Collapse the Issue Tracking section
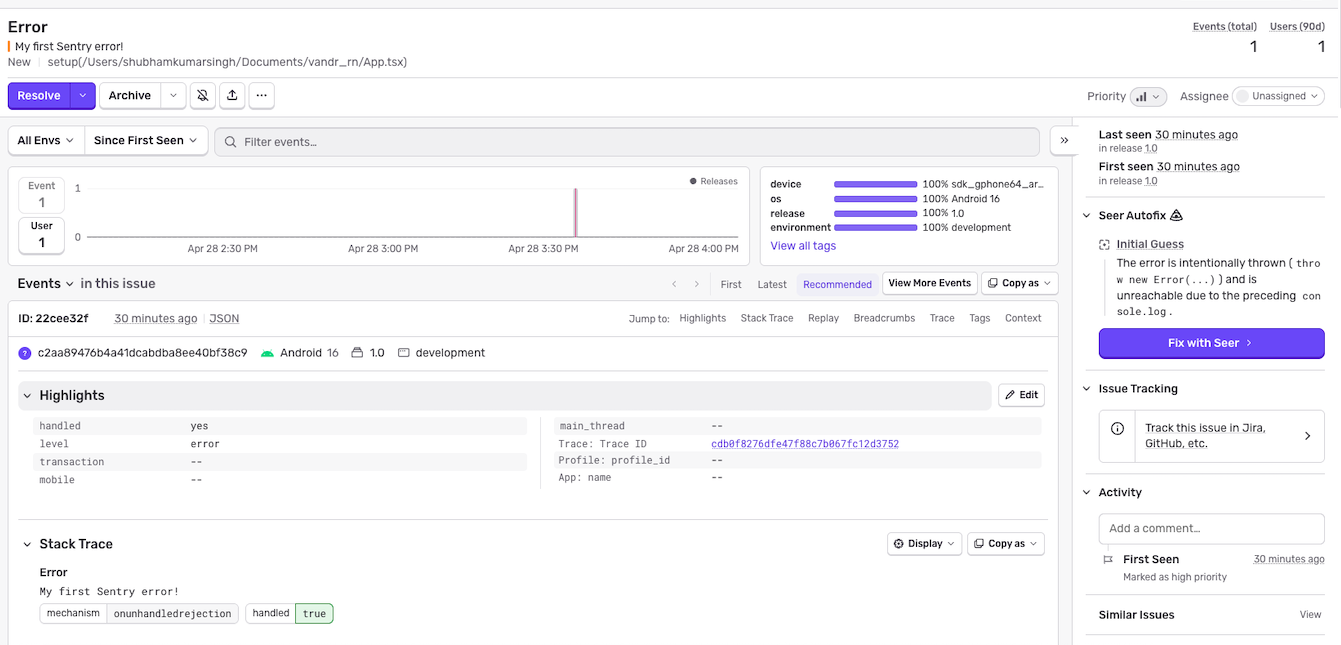This screenshot has width=1341, height=645. pyautogui.click(x=1088, y=389)
